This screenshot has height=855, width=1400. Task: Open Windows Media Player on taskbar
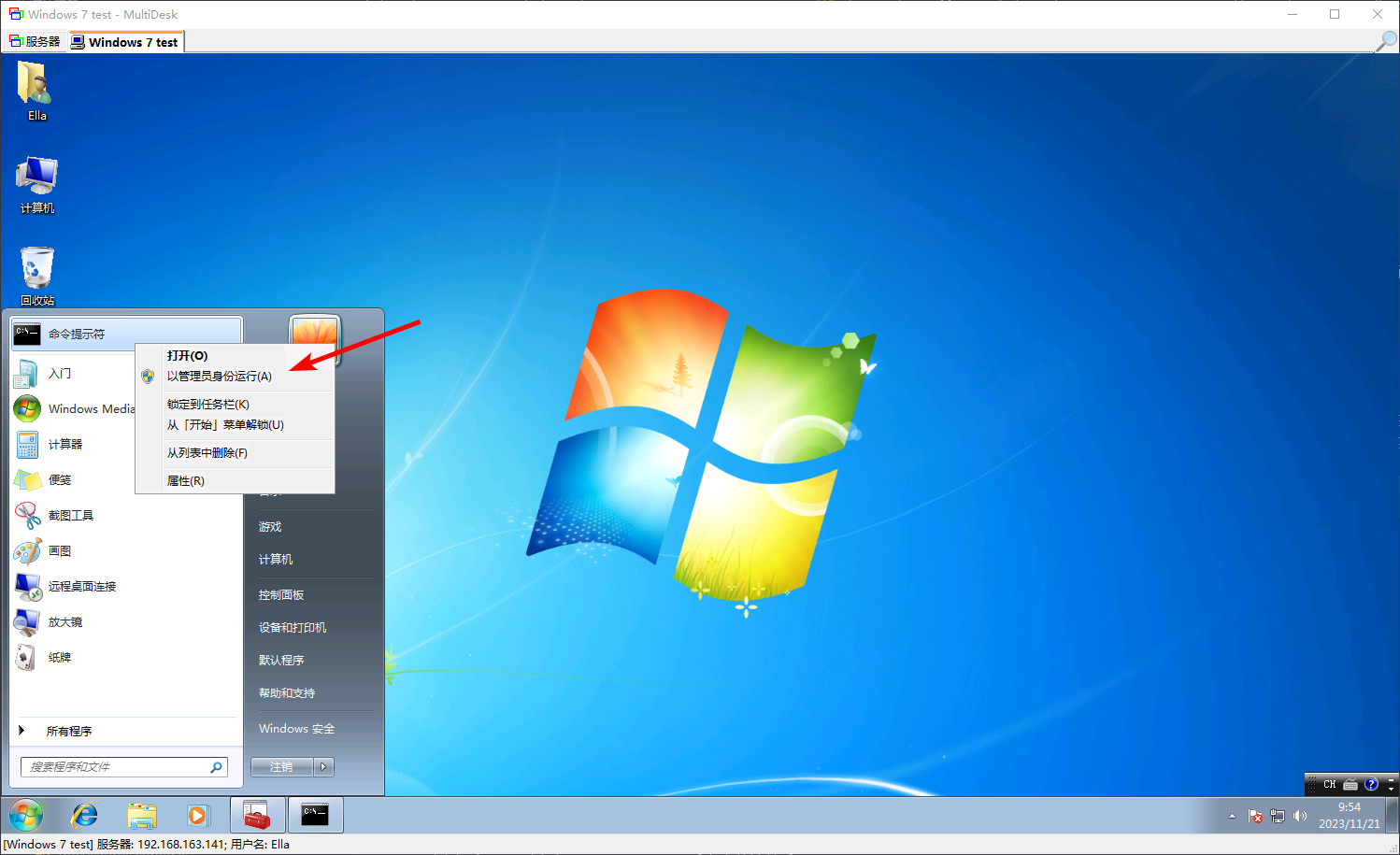pyautogui.click(x=198, y=816)
